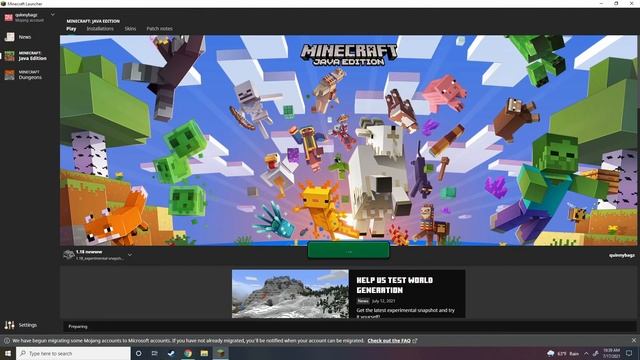
Task: Click the green Play button
Action: click(349, 251)
